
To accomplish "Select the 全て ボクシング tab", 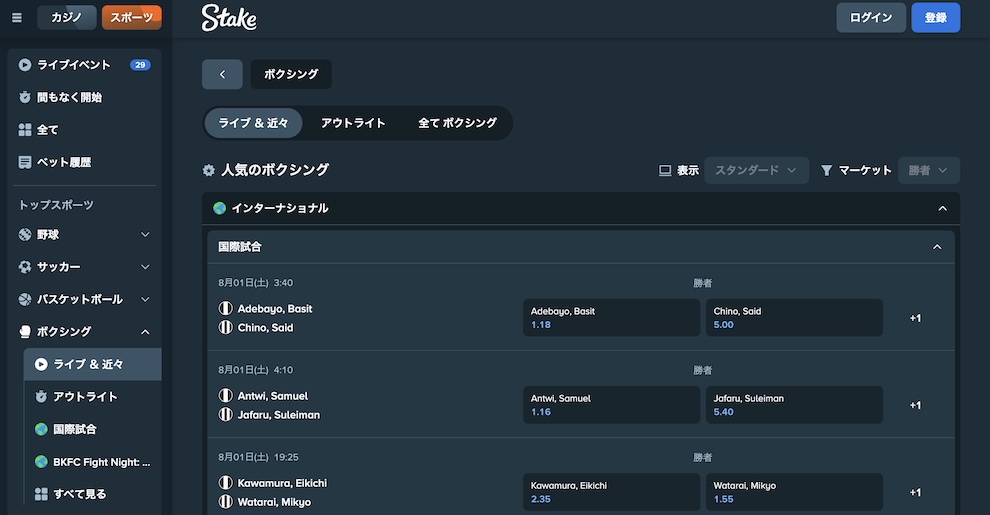I will (x=457, y=123).
